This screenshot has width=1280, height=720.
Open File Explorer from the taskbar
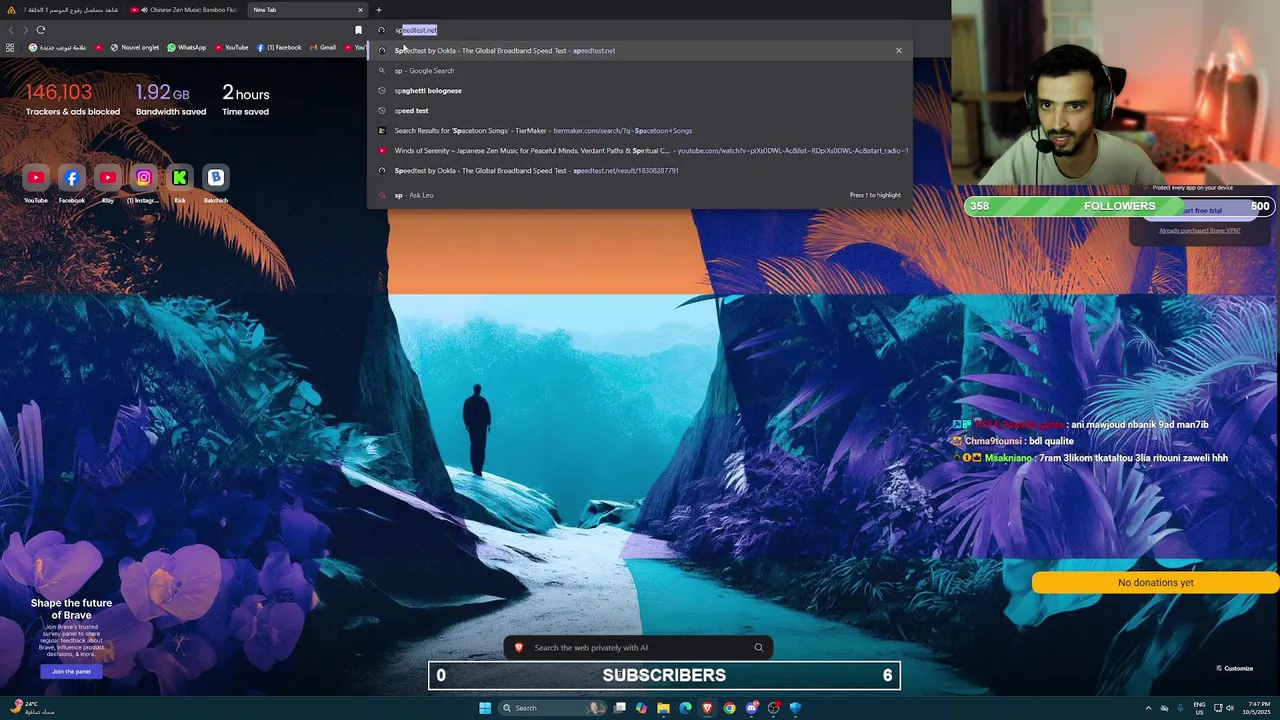[x=663, y=708]
